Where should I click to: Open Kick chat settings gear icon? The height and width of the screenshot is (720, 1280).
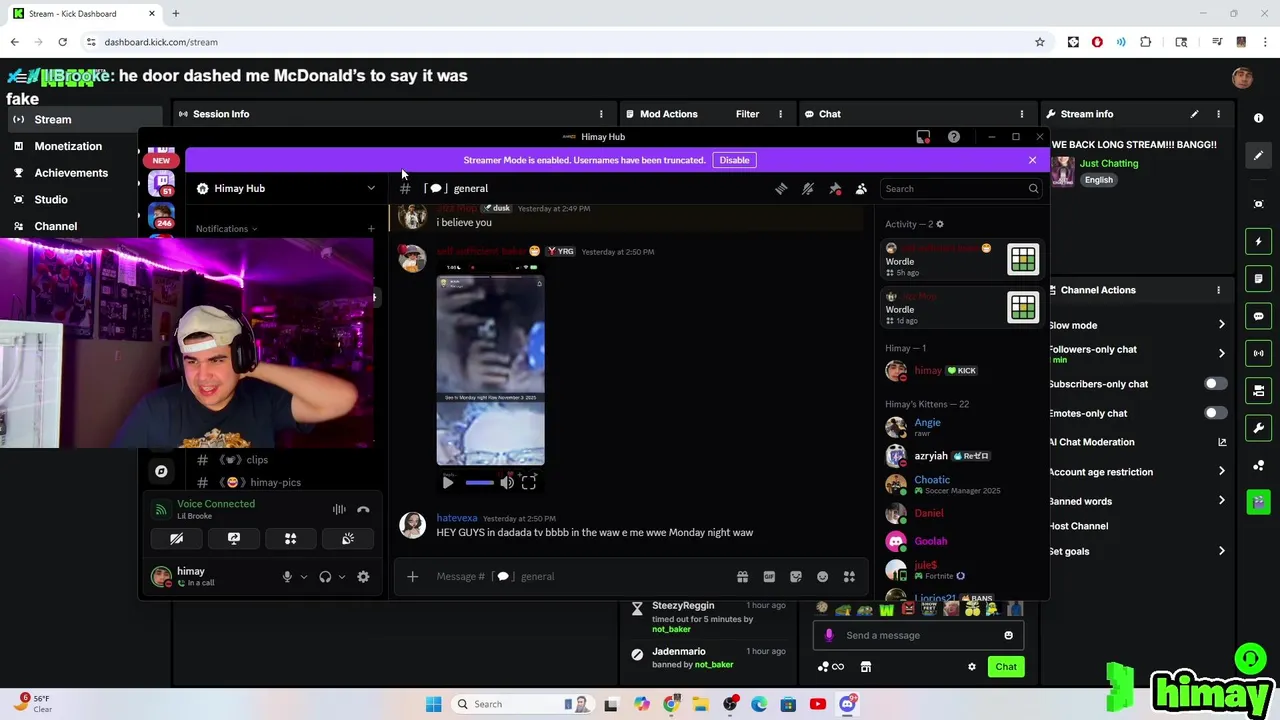971,667
